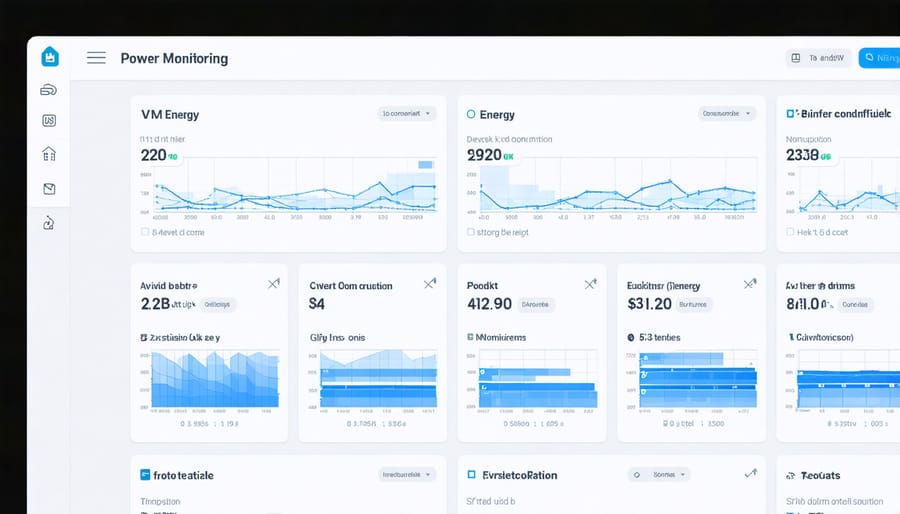Click the 220 value in VM Energy card
900x514 pixels.
click(x=153, y=155)
